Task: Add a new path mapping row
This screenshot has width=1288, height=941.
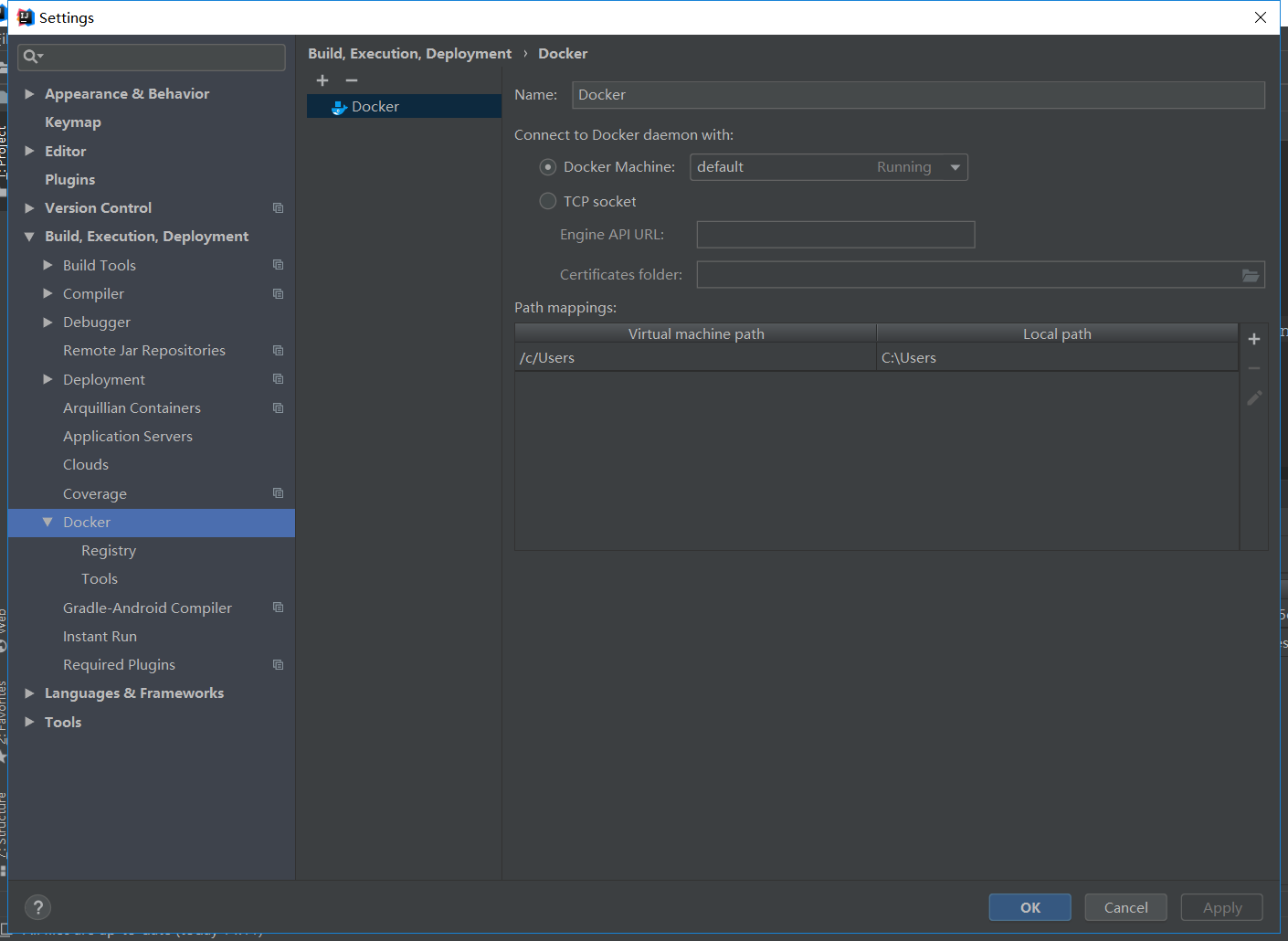Action: 1254,339
